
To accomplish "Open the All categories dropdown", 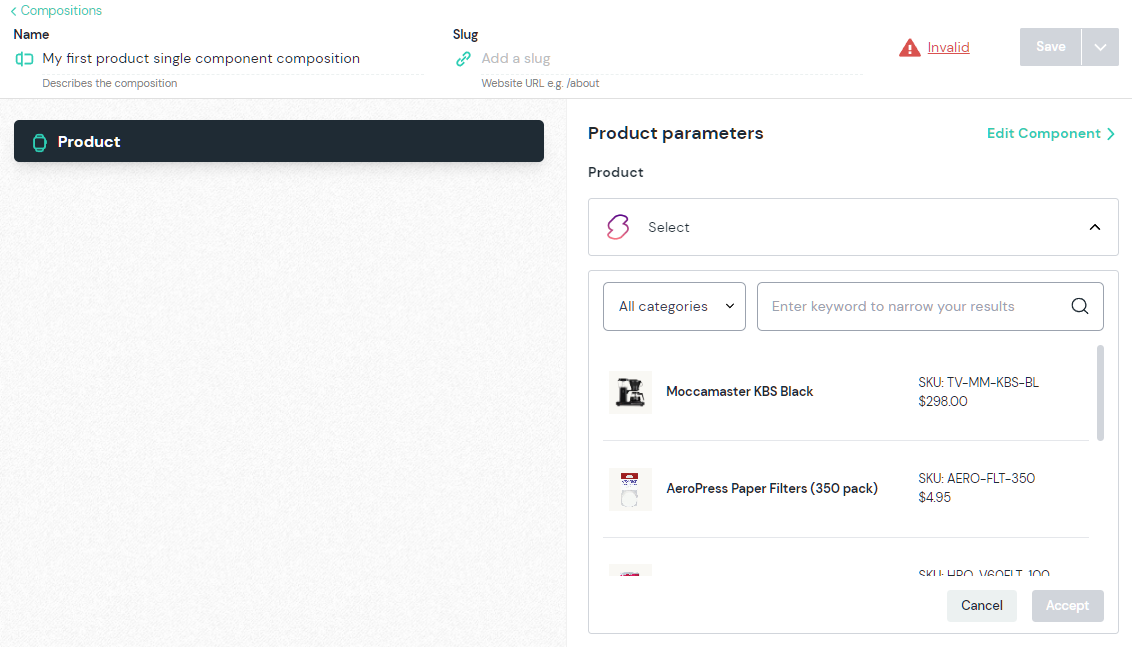I will tap(674, 306).
